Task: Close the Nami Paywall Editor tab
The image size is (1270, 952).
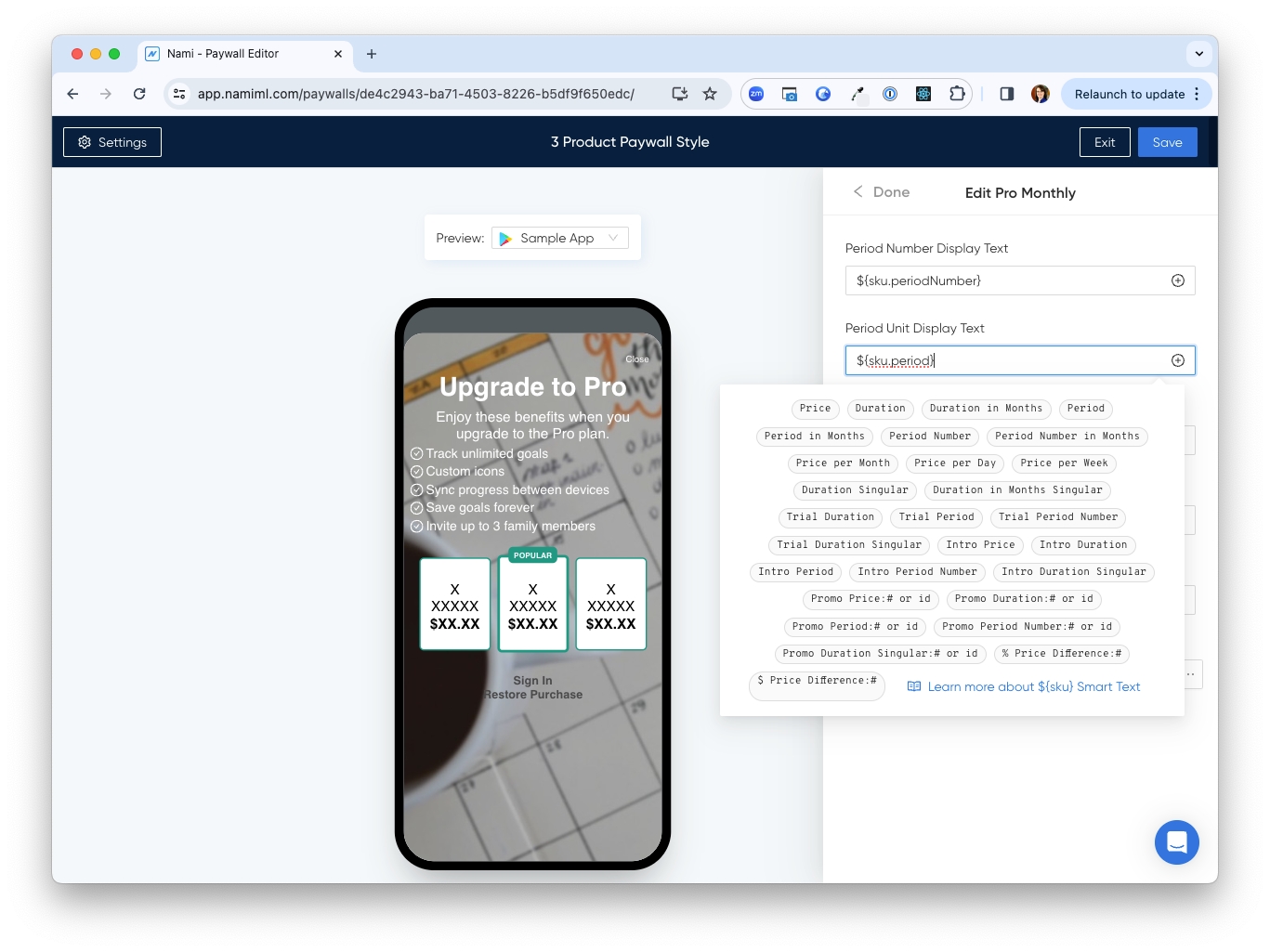Action: [338, 54]
